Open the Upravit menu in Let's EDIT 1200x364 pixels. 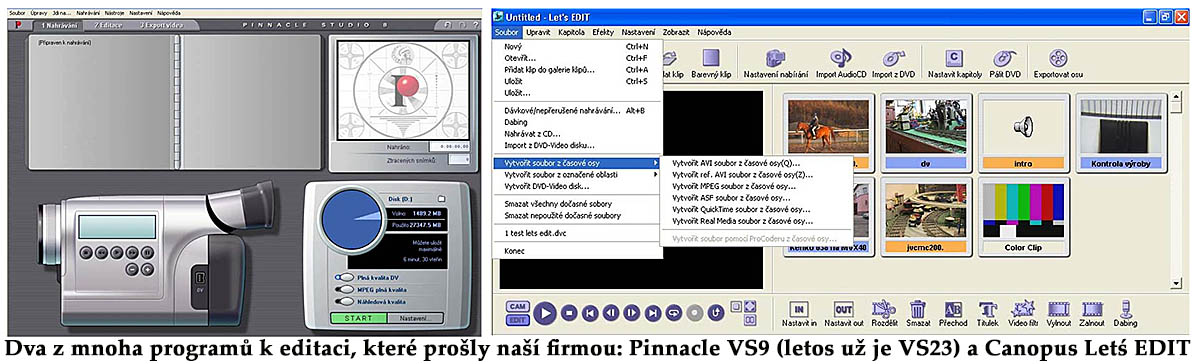538,32
